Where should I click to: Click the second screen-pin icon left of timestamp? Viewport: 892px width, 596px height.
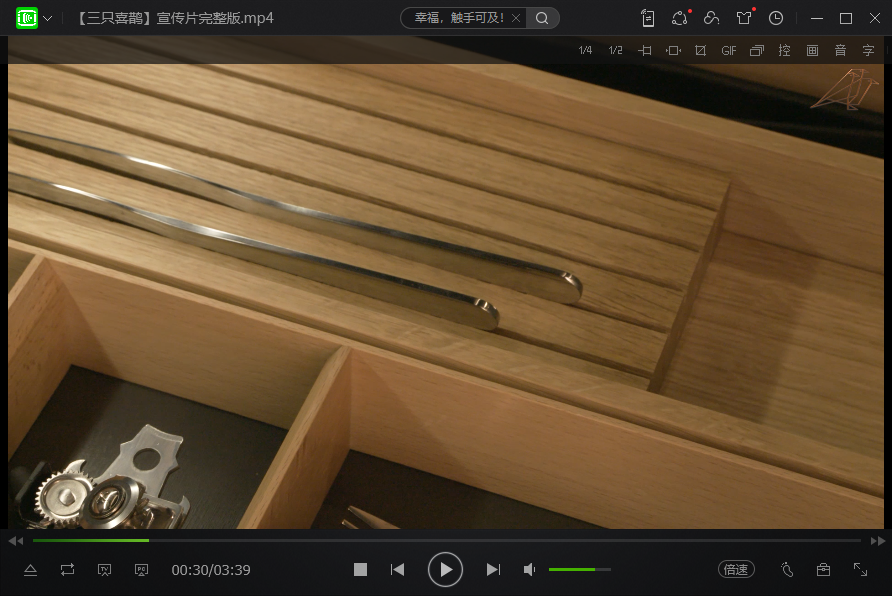[141, 570]
